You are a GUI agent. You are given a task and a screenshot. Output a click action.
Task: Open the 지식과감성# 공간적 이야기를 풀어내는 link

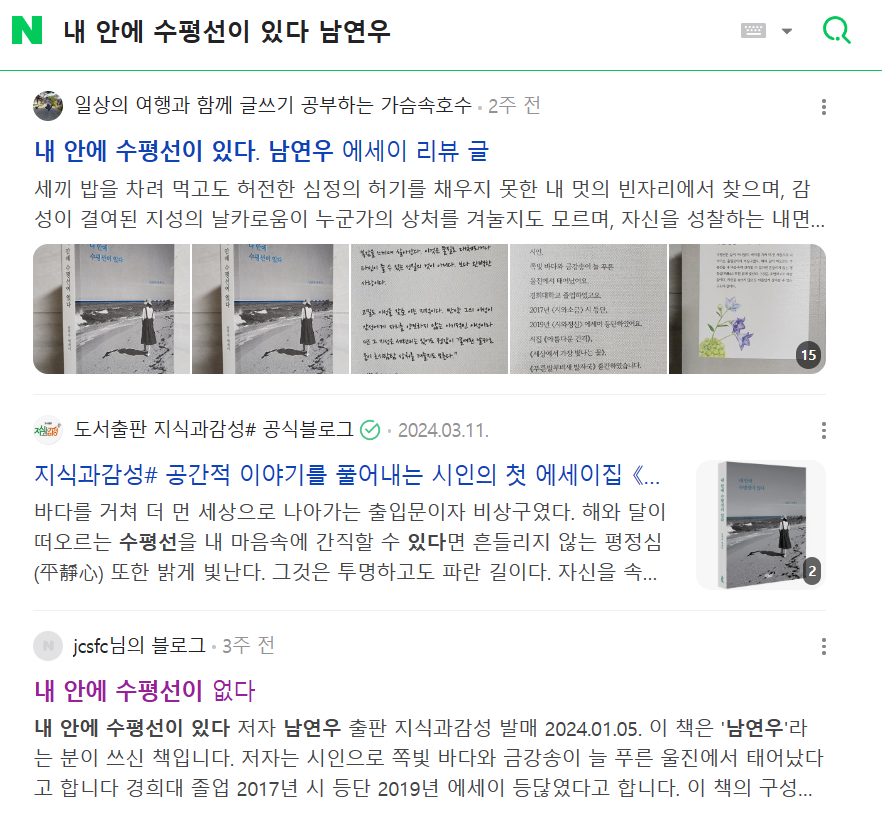pyautogui.click(x=347, y=475)
